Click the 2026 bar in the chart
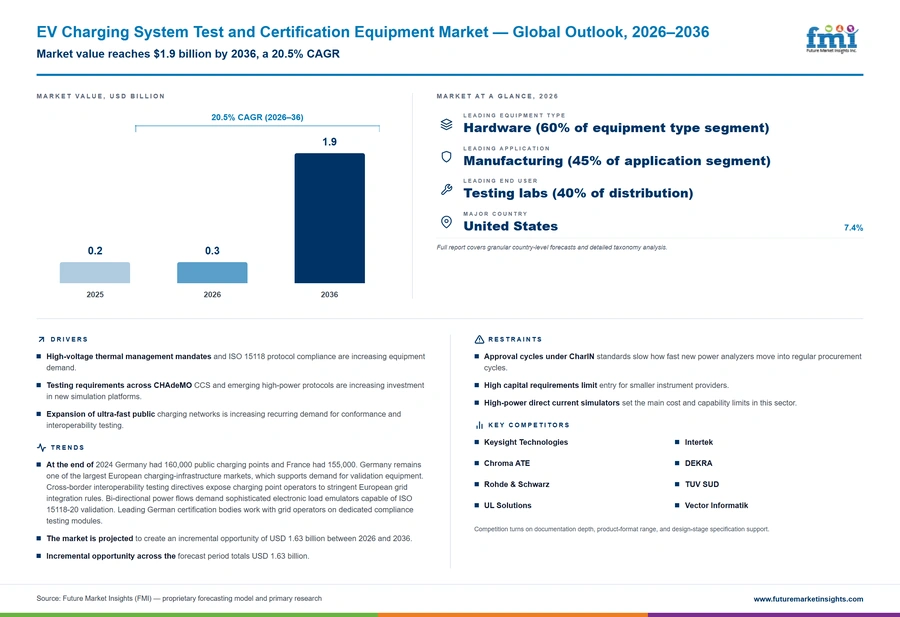The height and width of the screenshot is (617, 900). (x=212, y=273)
